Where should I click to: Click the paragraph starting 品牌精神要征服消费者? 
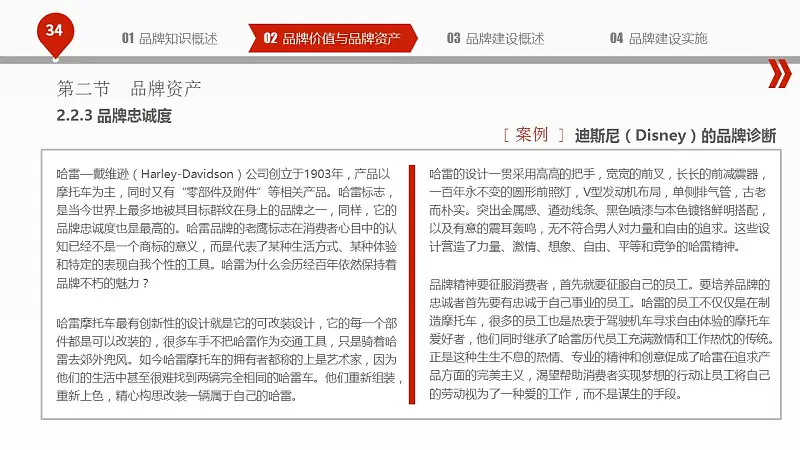[601, 339]
